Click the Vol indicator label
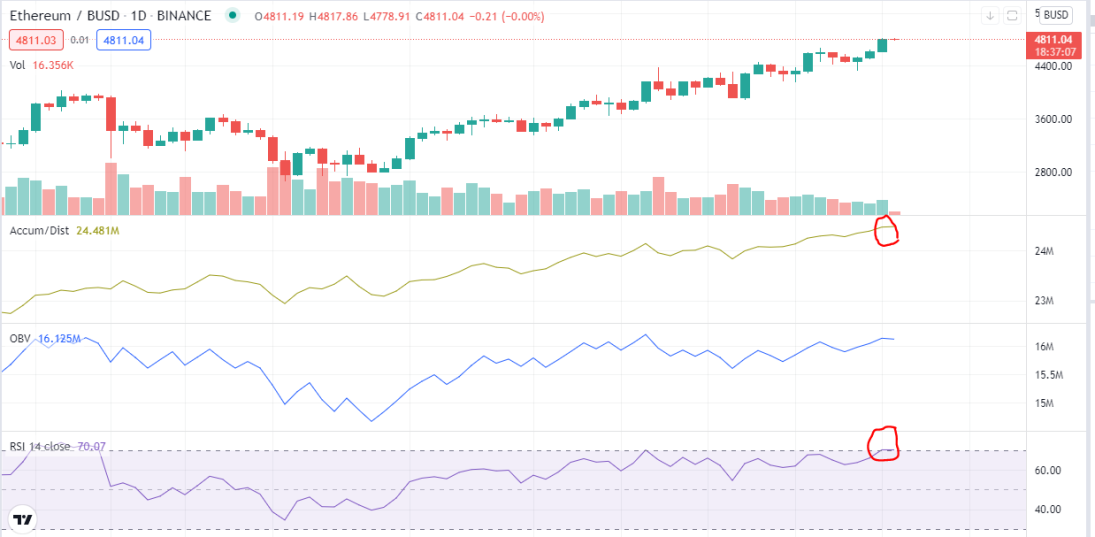1095x537 pixels. pyautogui.click(x=17, y=65)
